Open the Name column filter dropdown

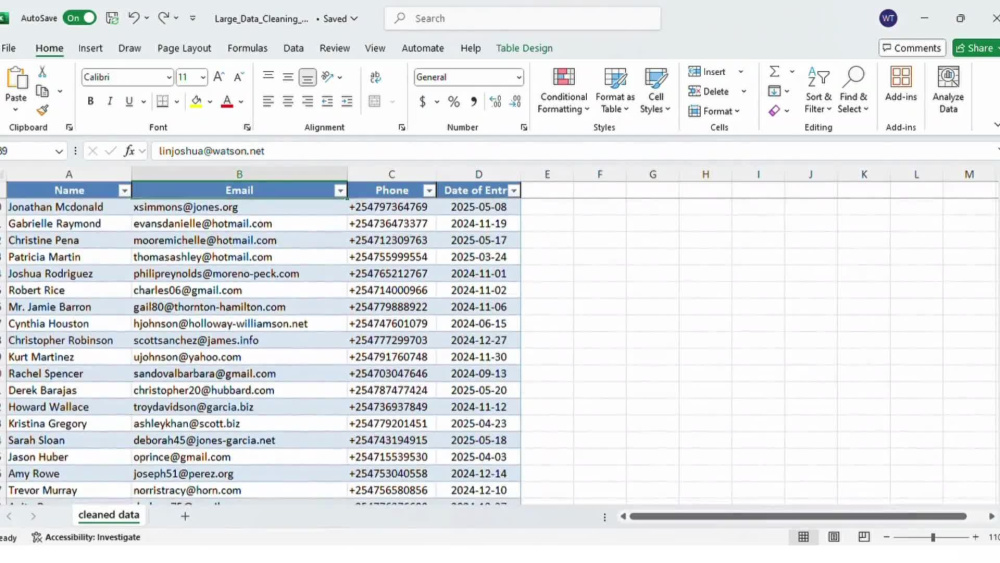pos(124,191)
